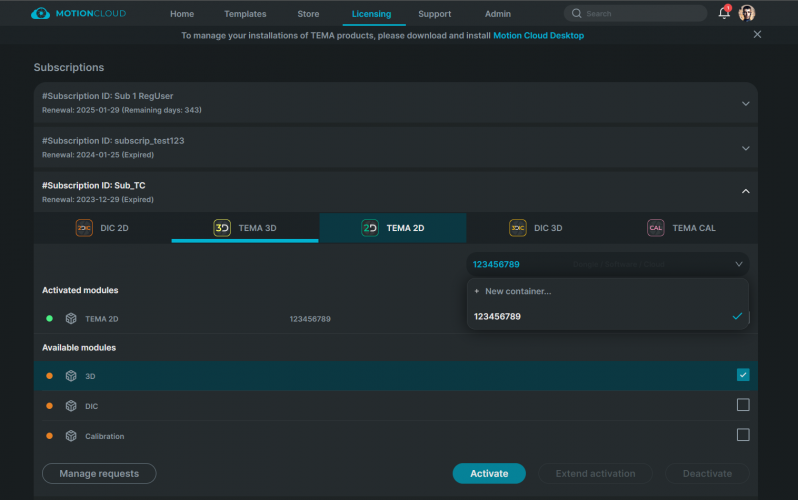This screenshot has height=500, width=798.
Task: Open the Store page
Action: [x=308, y=14]
